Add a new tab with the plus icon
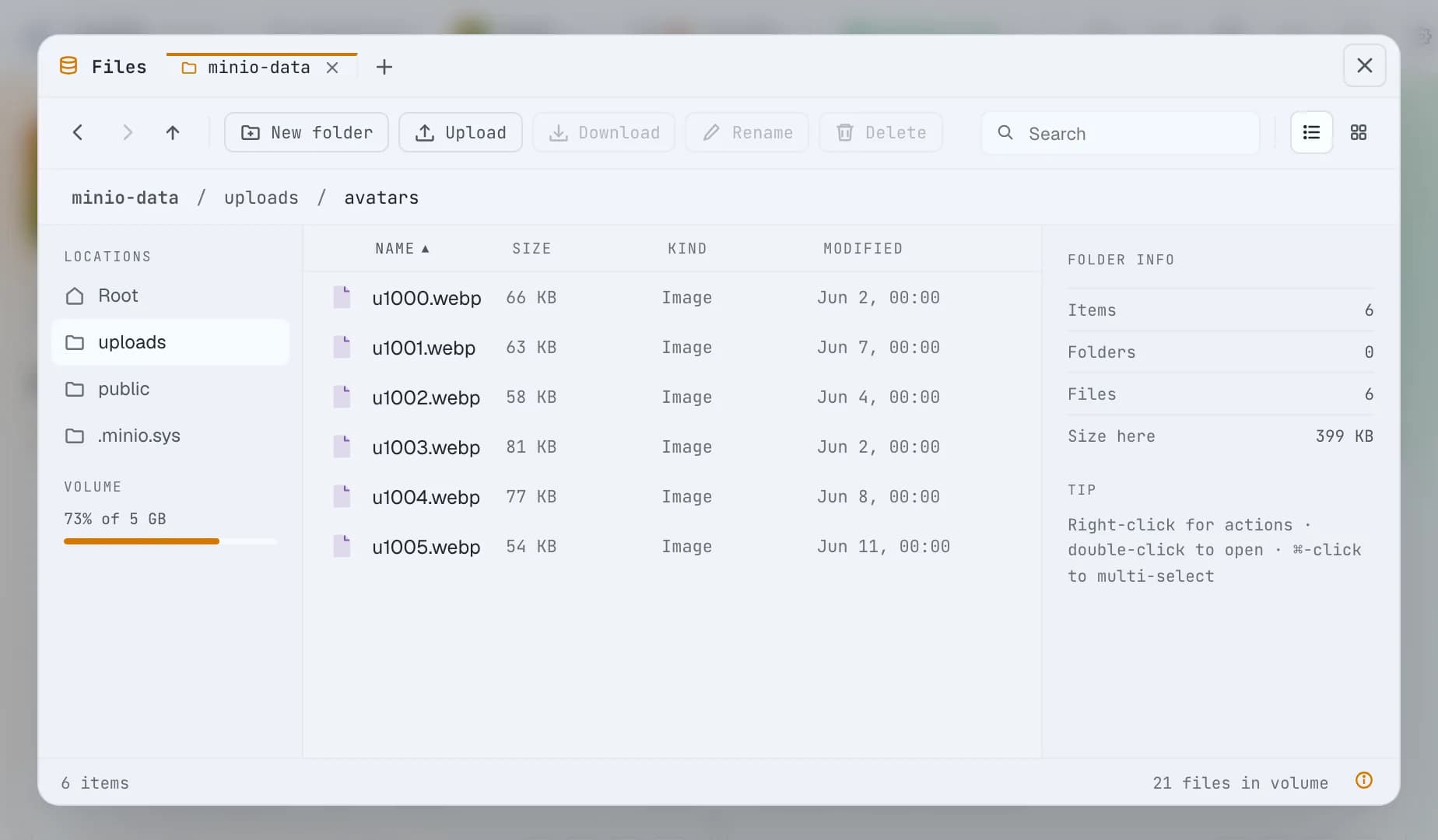 tap(384, 67)
